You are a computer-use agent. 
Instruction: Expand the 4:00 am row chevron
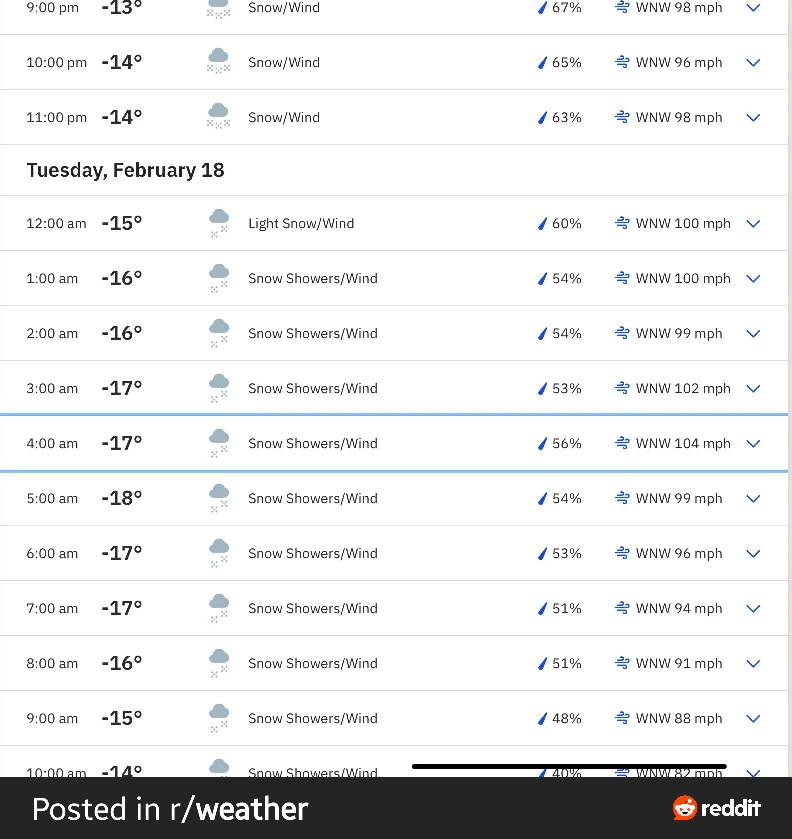pyautogui.click(x=753, y=444)
